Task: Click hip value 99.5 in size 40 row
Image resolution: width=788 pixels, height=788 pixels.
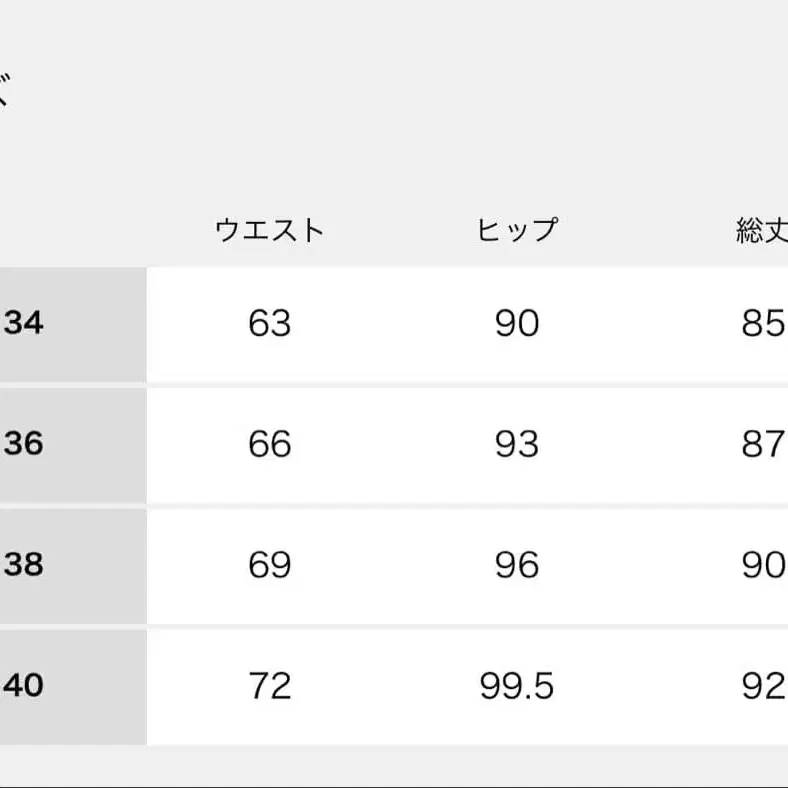Action: point(517,687)
